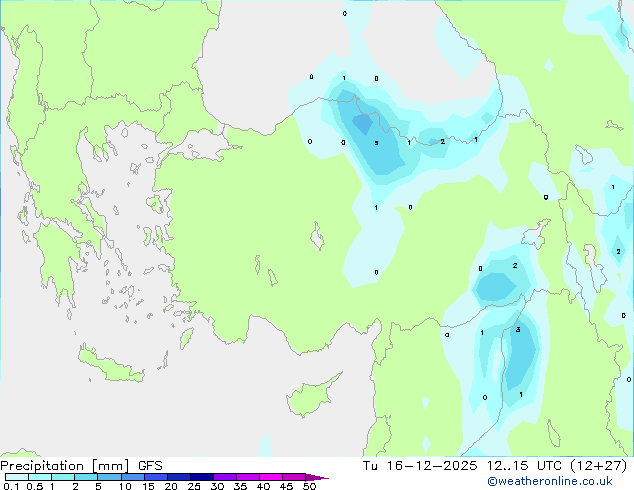The image size is (634, 490).
Task: Click the '5' precipitation value on the map
Action: [376, 143]
